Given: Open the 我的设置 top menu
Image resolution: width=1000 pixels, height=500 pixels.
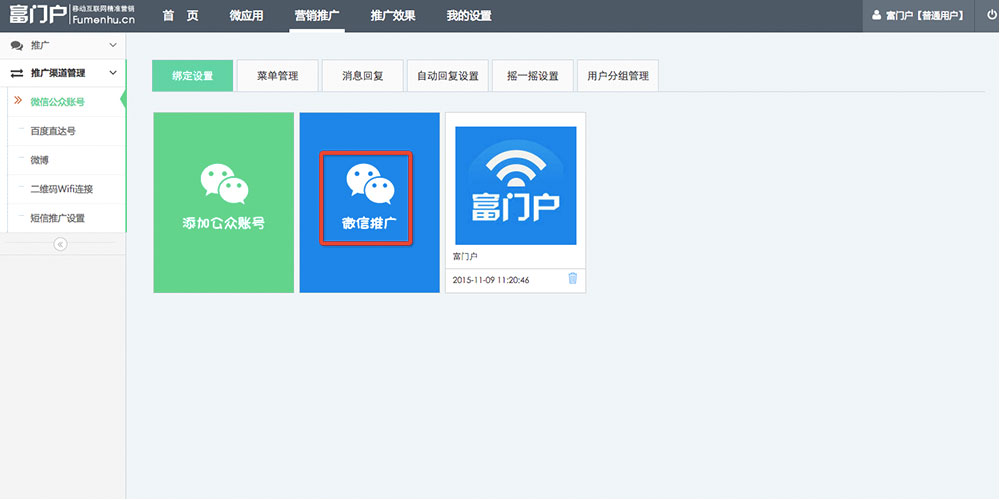Looking at the screenshot, I should (469, 16).
